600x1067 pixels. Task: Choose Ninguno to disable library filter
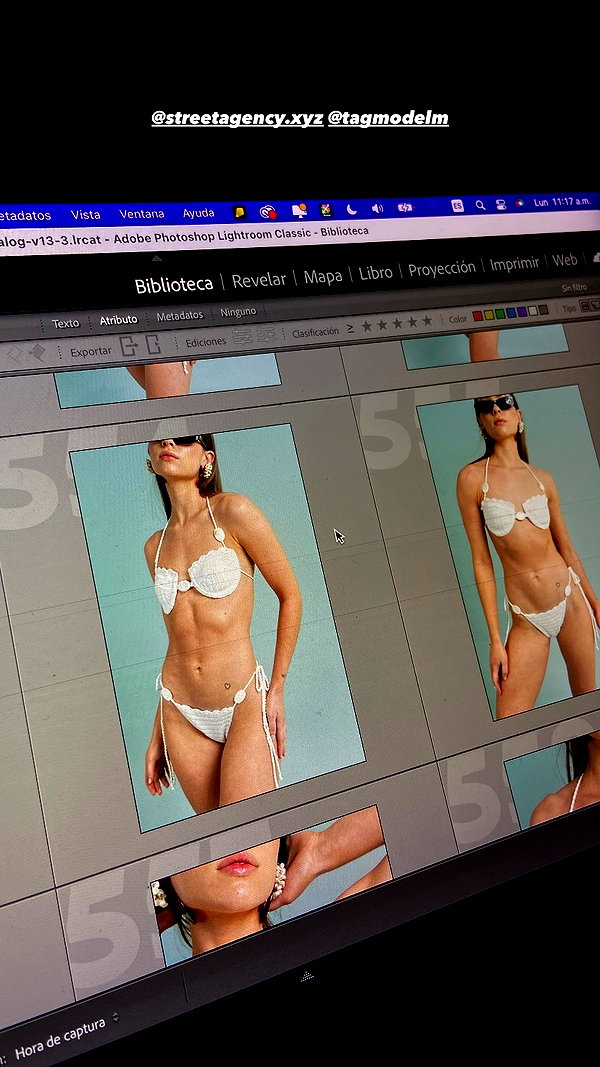pos(238,312)
